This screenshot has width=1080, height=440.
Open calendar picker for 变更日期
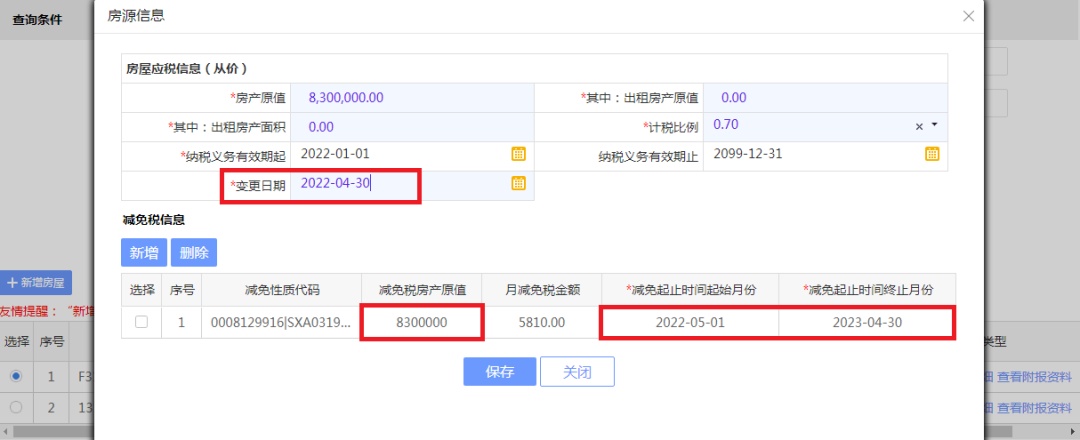519,183
